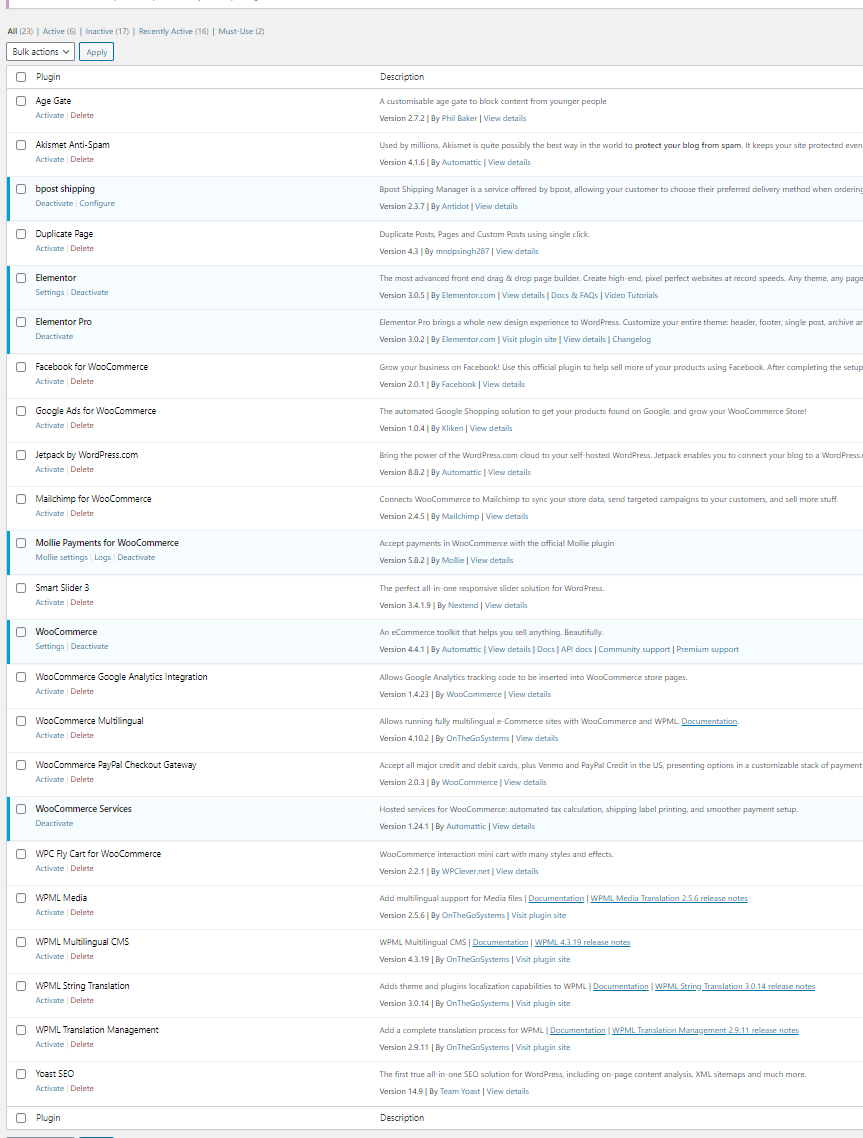Select the Smart Slider 3 checkbox
This screenshot has width=863, height=1138.
tap(21, 588)
